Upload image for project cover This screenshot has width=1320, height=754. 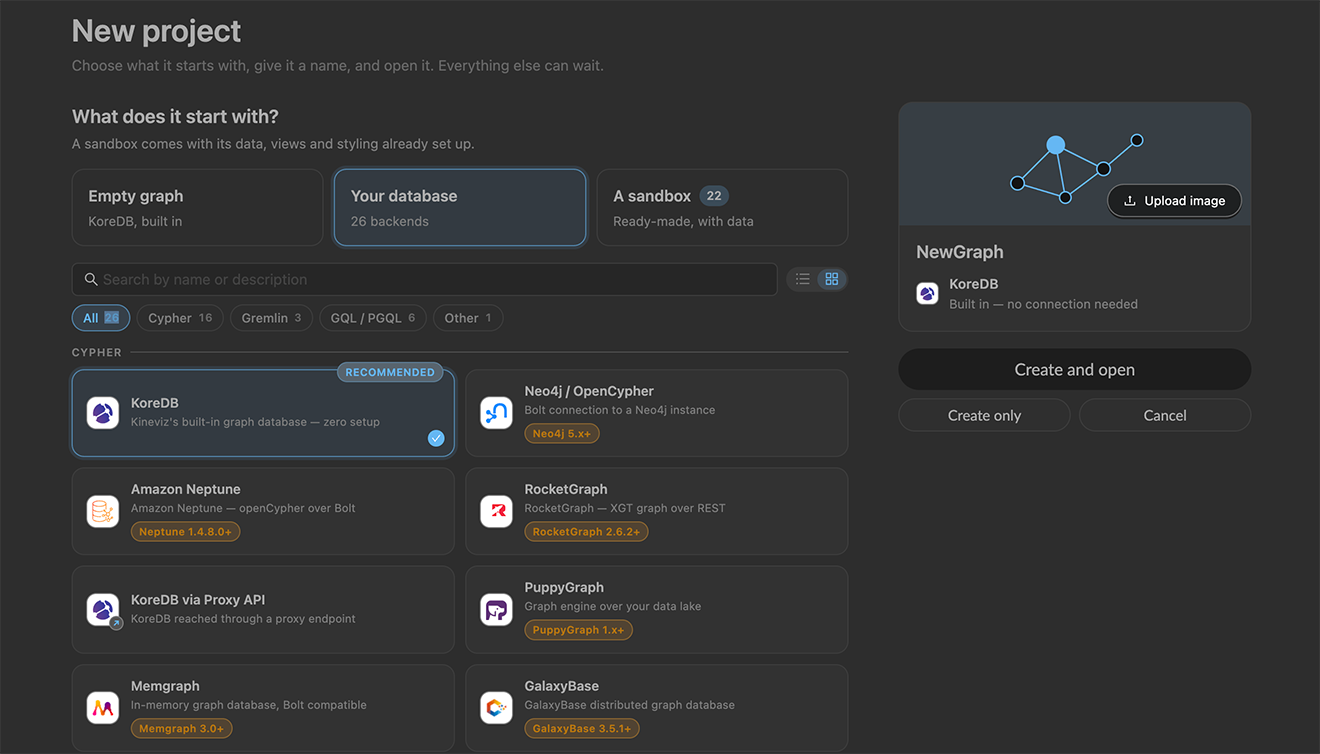coord(1174,201)
